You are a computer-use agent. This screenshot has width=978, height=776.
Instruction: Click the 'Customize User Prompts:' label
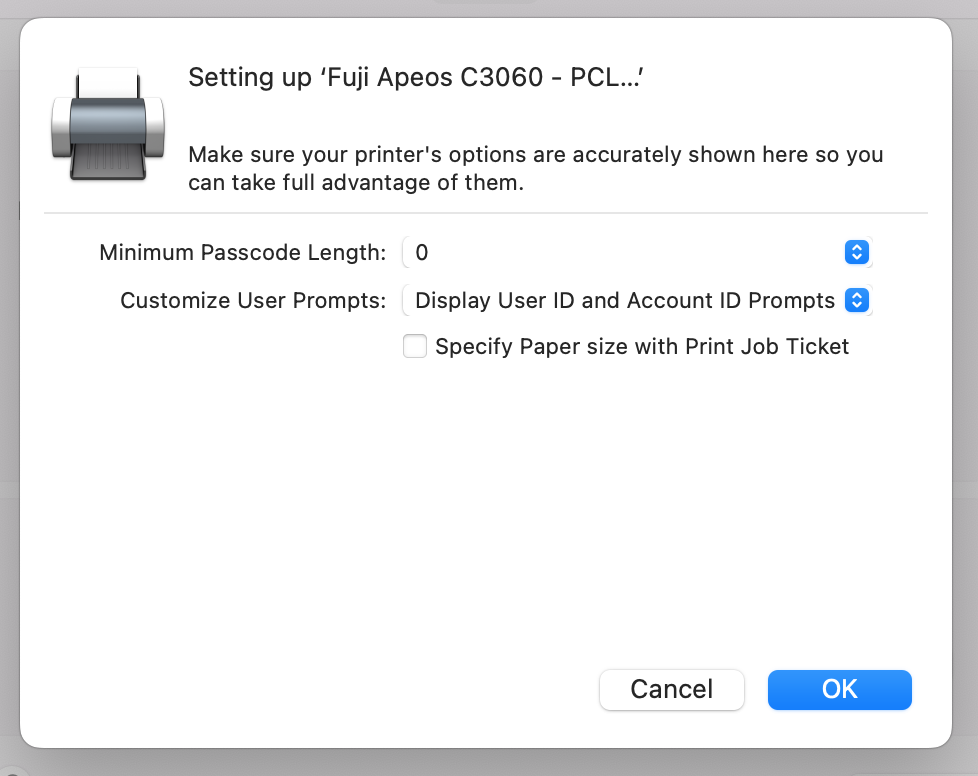tap(253, 301)
